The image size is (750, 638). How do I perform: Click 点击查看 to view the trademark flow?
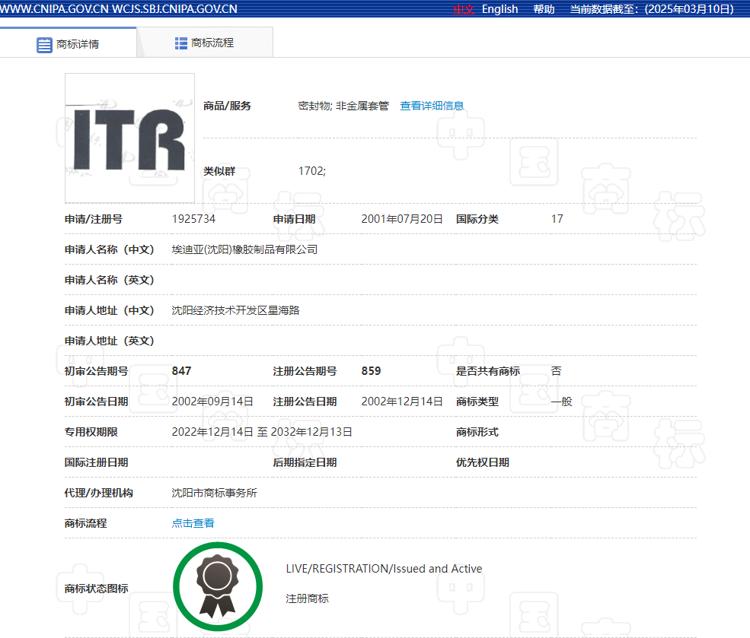[x=193, y=523]
